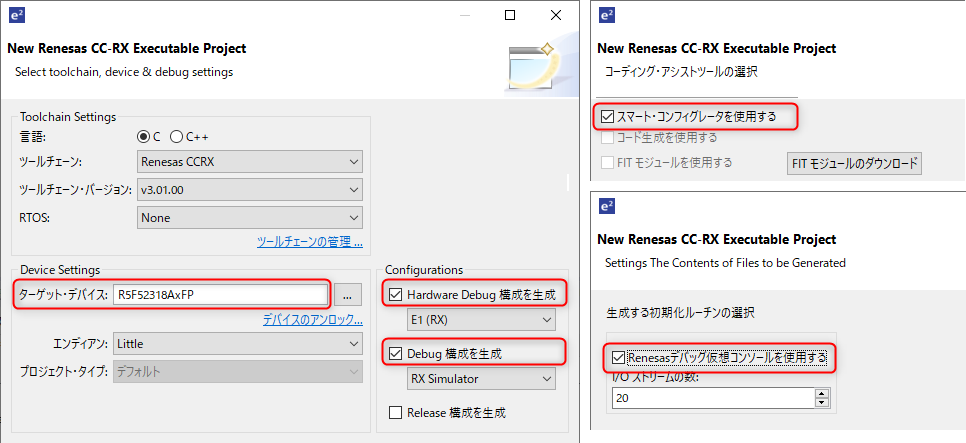Toggle スマート・コンフィグレータを使用する checkbox
Viewport: 966px width, 443px height.
pos(607,116)
